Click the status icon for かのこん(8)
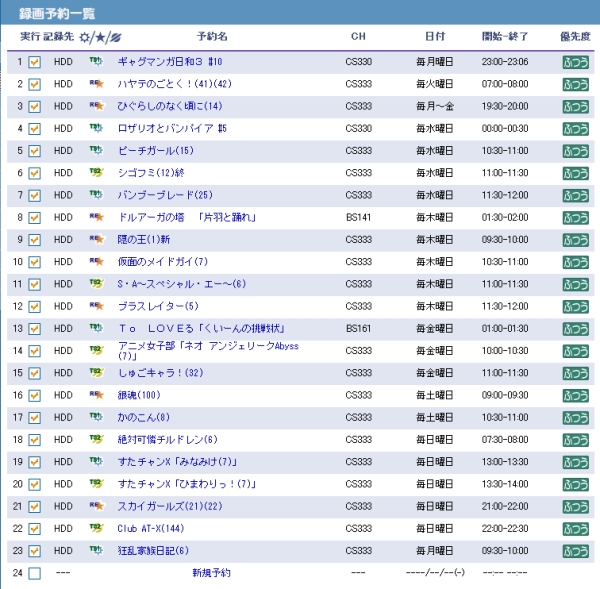The image size is (600, 589). 96,417
